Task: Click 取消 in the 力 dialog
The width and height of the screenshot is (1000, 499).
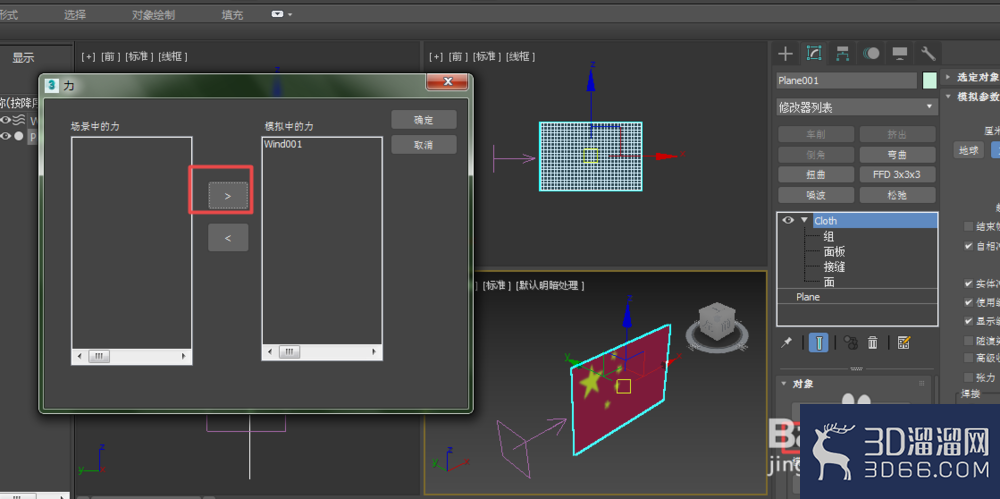Action: coord(423,145)
